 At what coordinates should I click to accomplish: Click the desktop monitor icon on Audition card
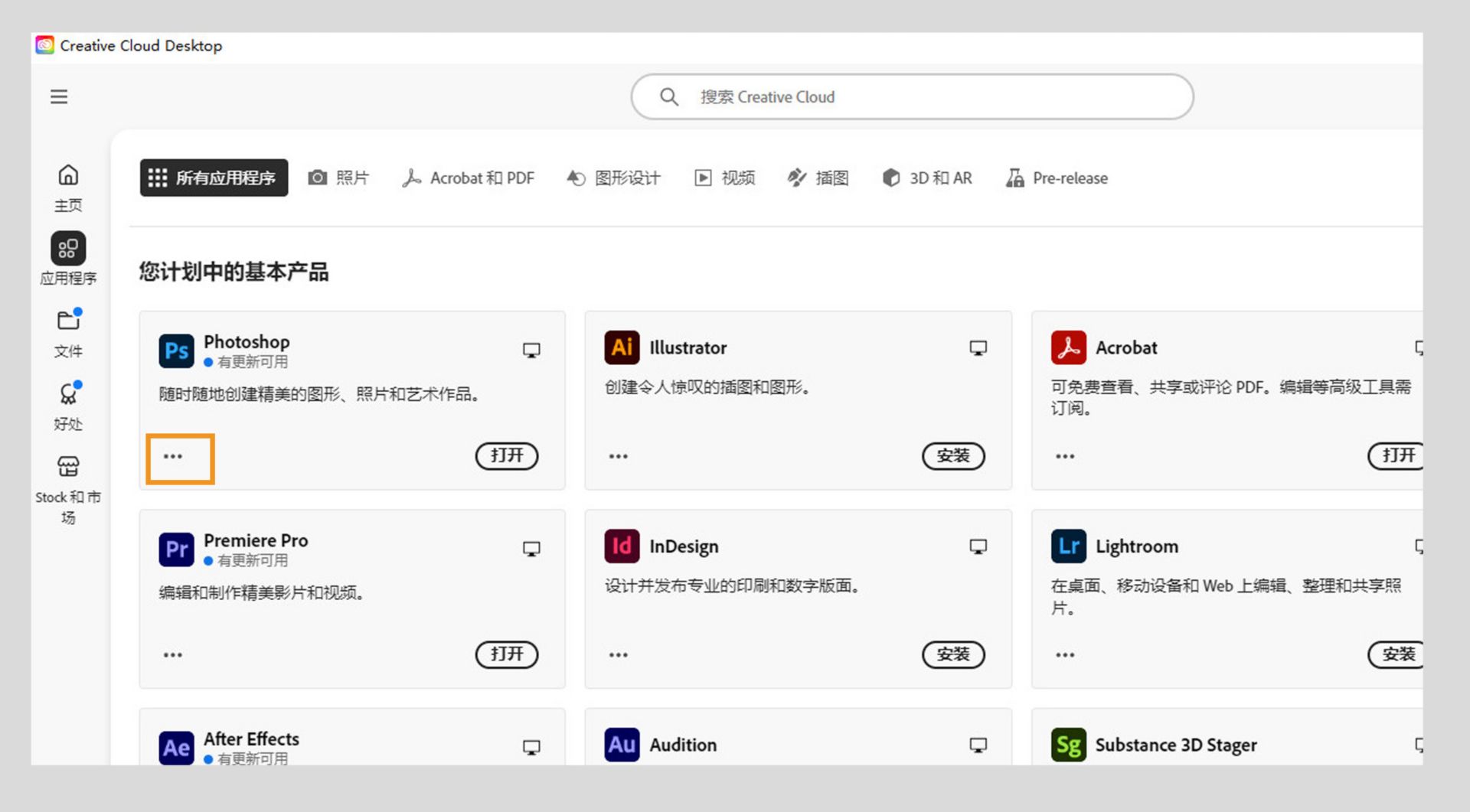pos(978,745)
